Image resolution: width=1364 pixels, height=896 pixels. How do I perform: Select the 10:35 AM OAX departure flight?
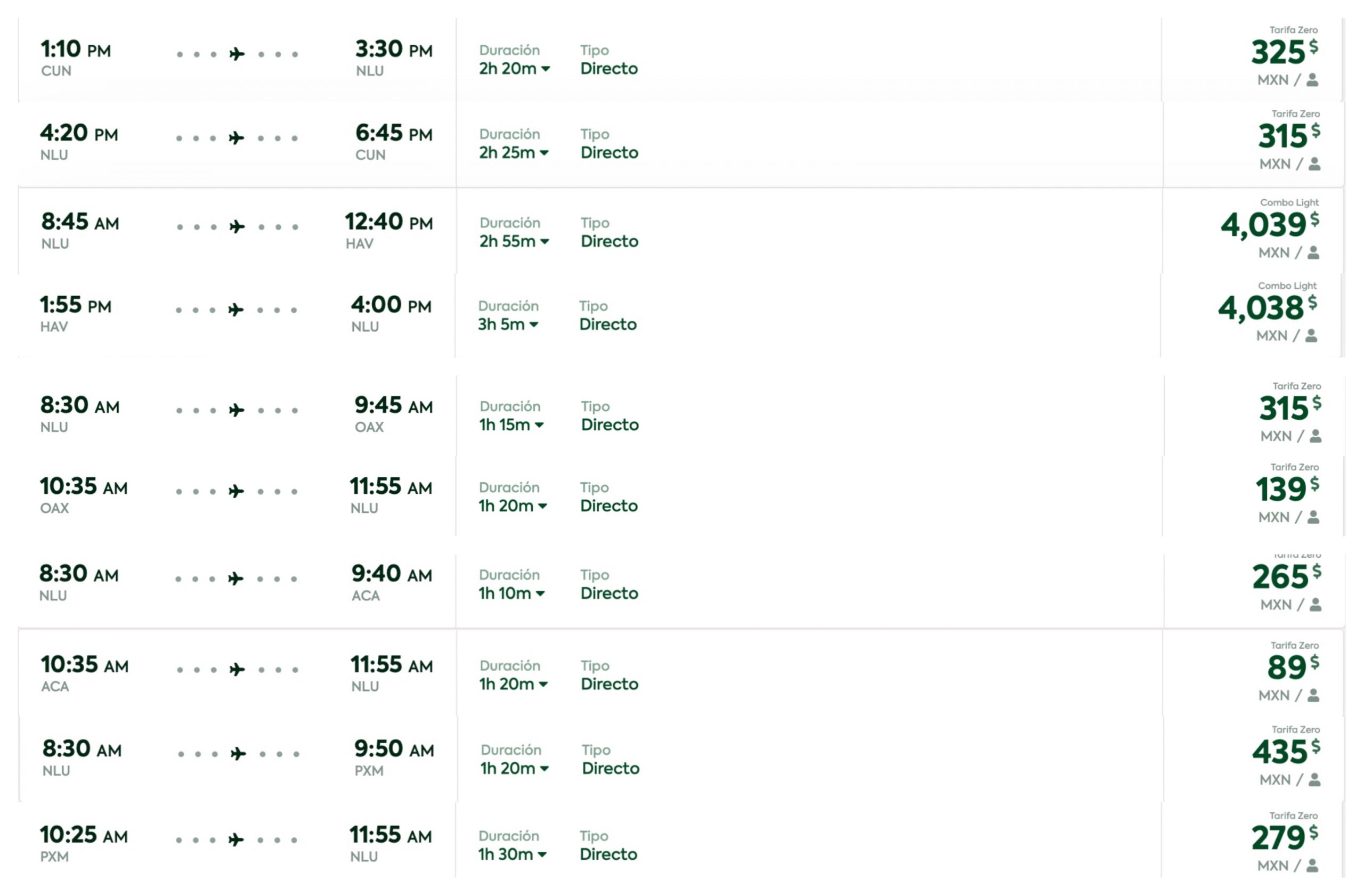pos(84,487)
